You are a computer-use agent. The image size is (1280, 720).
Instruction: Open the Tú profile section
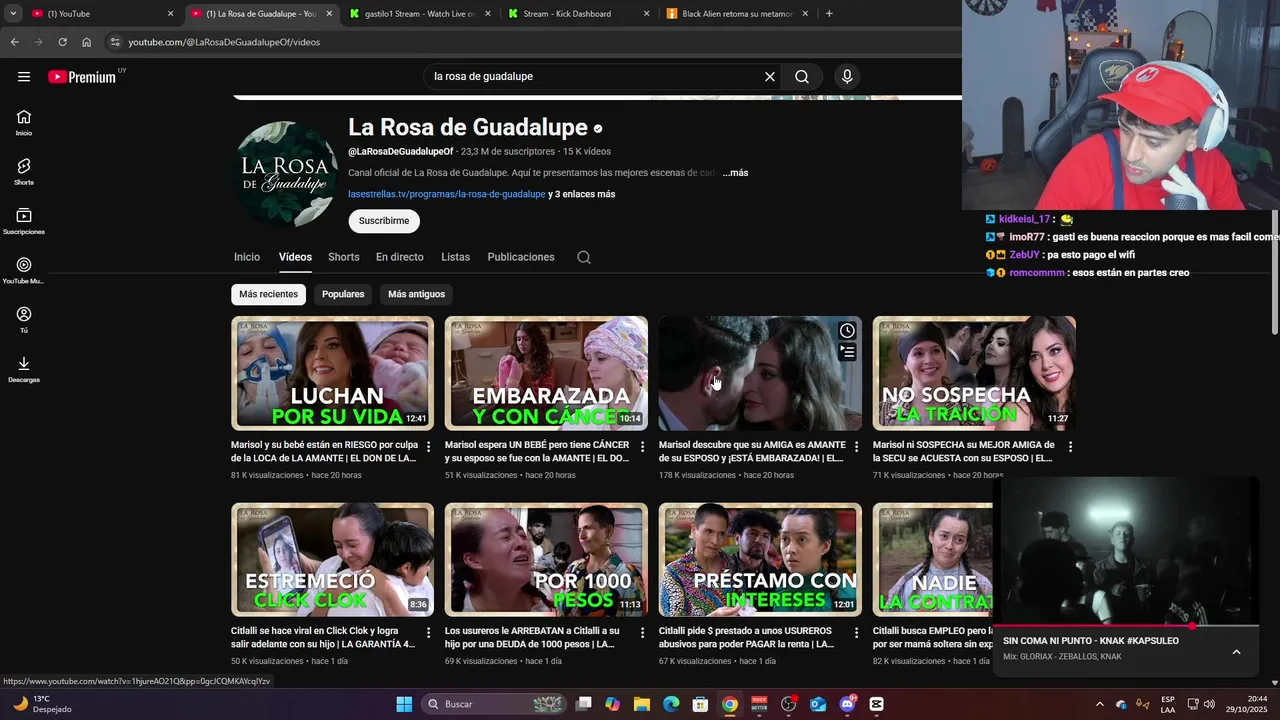(24, 320)
